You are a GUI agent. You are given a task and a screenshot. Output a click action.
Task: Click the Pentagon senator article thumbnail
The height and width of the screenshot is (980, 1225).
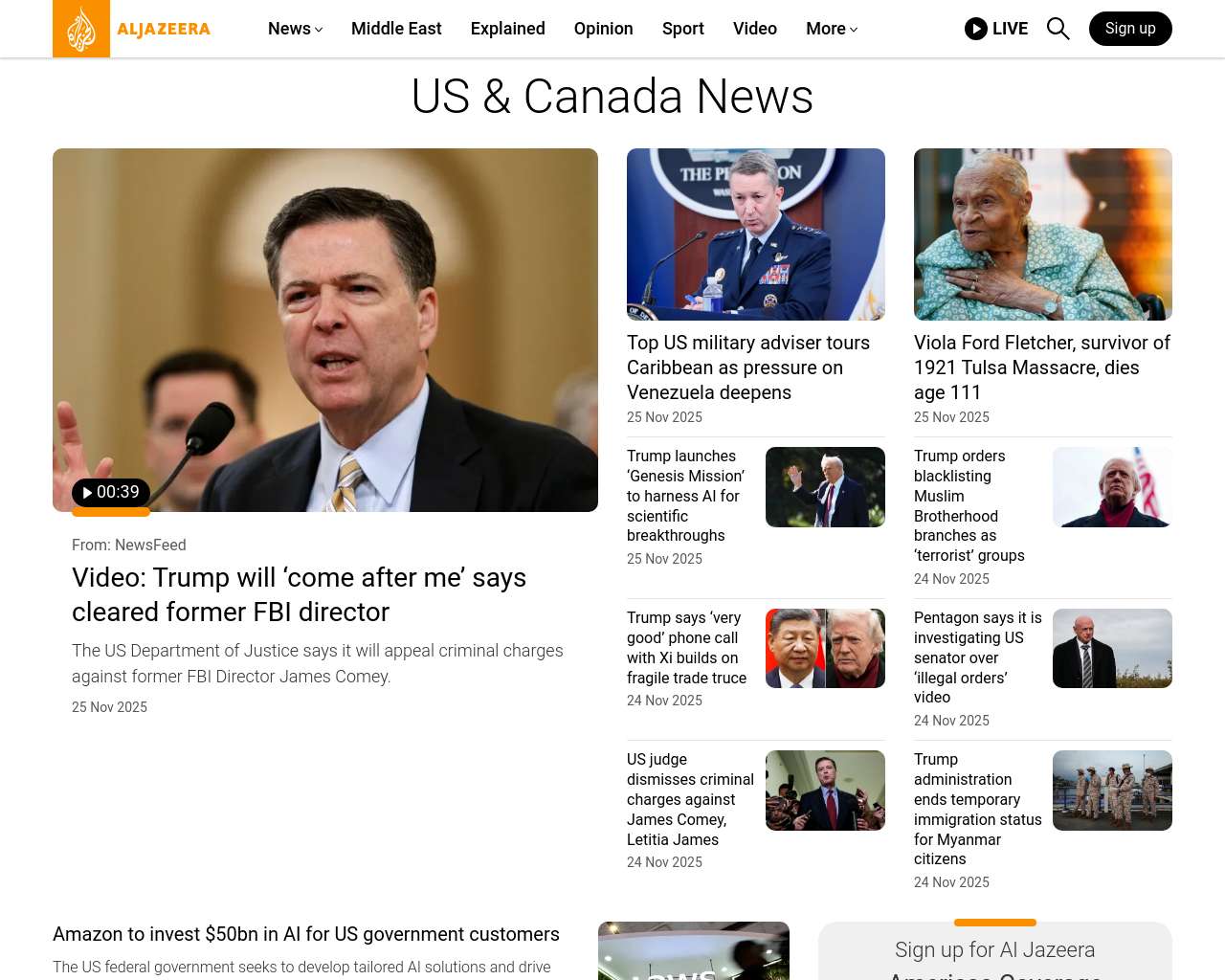coord(1112,648)
